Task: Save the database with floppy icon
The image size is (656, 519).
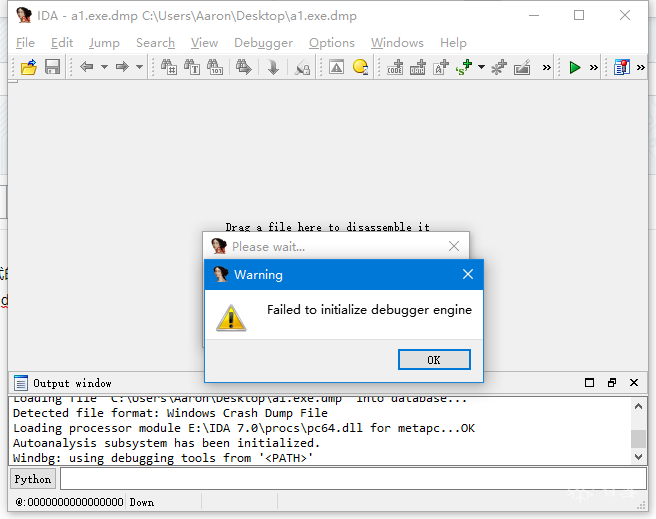Action: click(52, 67)
